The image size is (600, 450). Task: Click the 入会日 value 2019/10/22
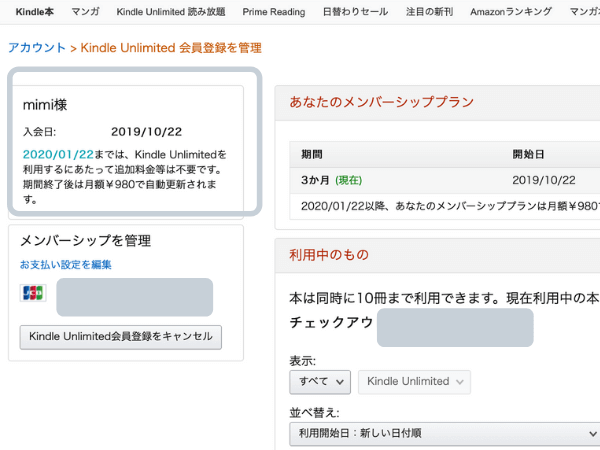pyautogui.click(x=147, y=132)
